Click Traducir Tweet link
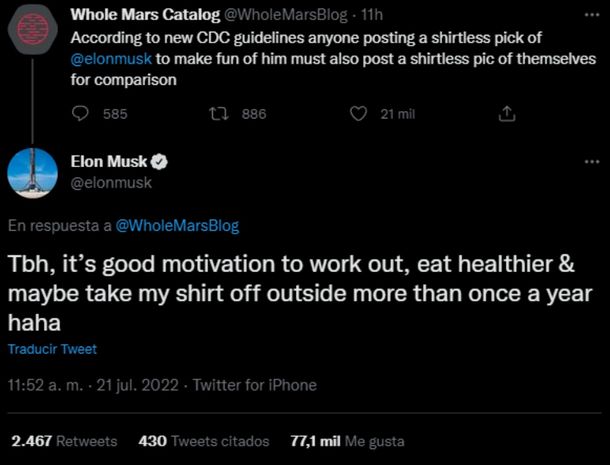 (52, 349)
